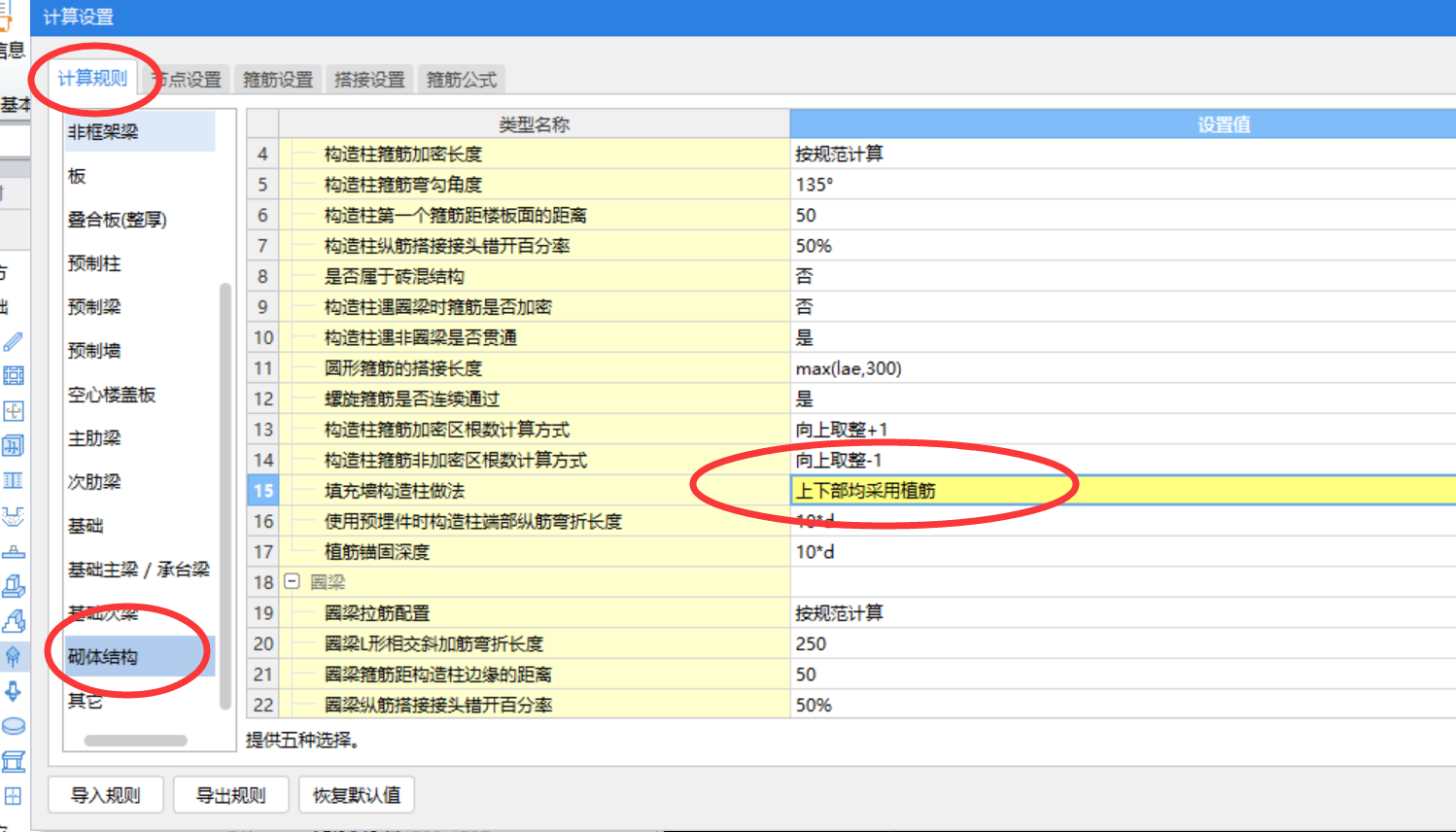The width and height of the screenshot is (1456, 832).
Task: Edit the 上下部均采用植筋 value cell
Action: tap(1124, 491)
